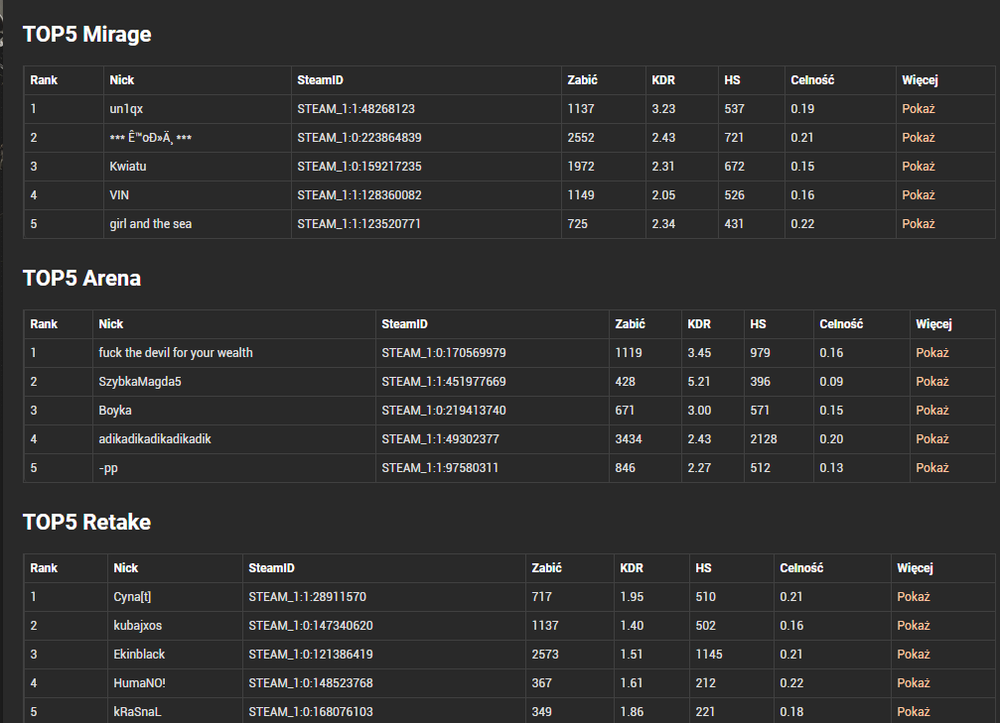Click HS header in Mirage table
The height and width of the screenshot is (723, 1000).
[732, 80]
